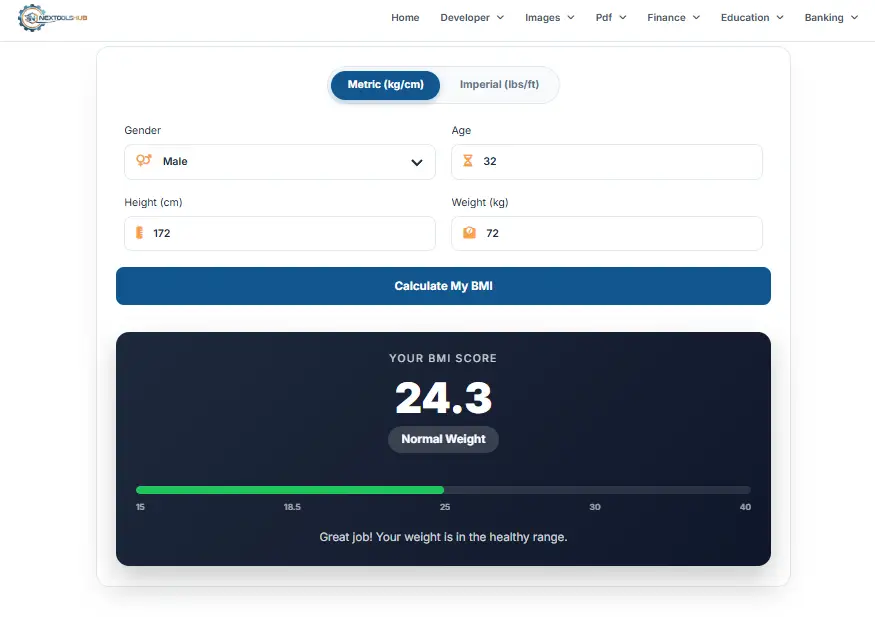The image size is (875, 617).
Task: Open the Gender dropdown showing Male
Action: click(x=280, y=162)
